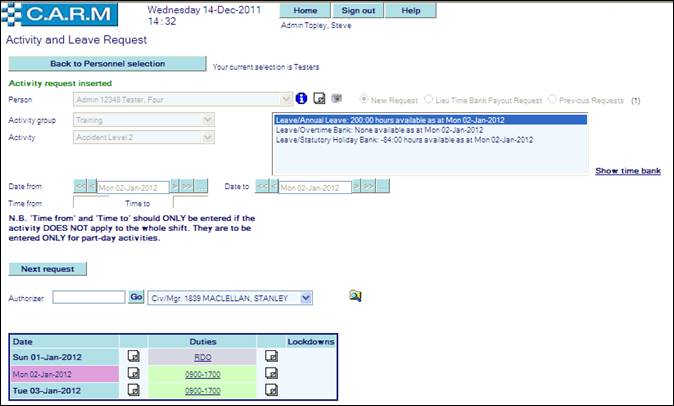Open the Date-column notes icon for Mon 02-Jan-2012
Viewport: 674px width, 406px height.
[x=134, y=372]
